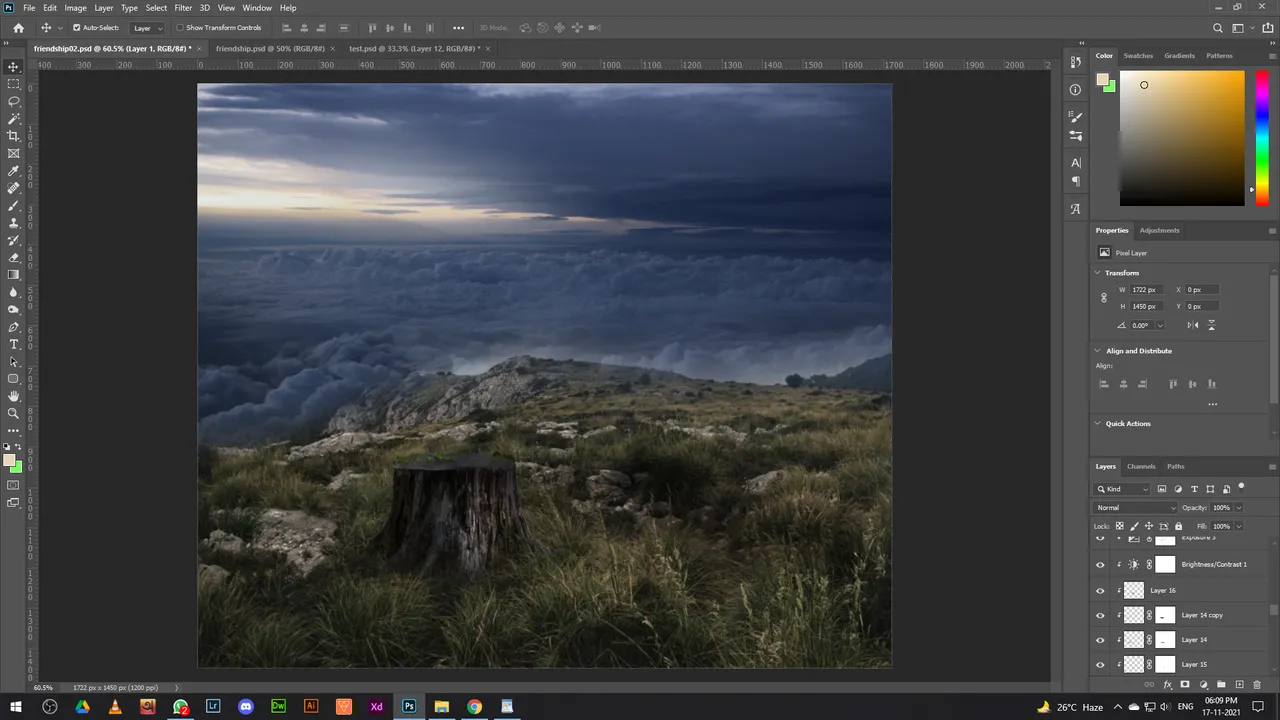The height and width of the screenshot is (720, 1280).
Task: Select the Path Selection arrow tool
Action: tap(13, 361)
